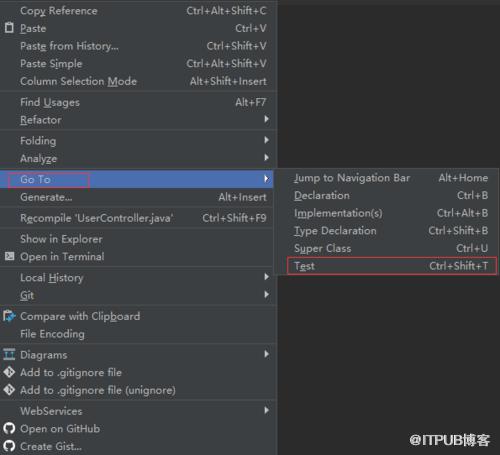This screenshot has width=500, height=455.
Task: Choose File Encoding
Action: [138, 334]
